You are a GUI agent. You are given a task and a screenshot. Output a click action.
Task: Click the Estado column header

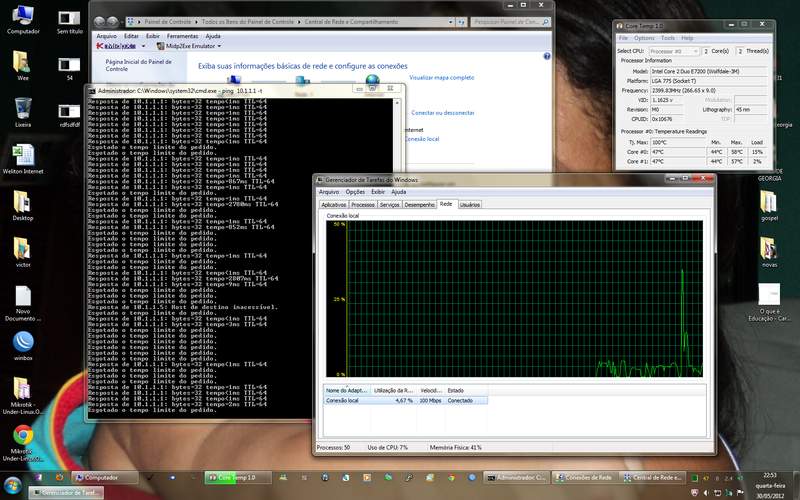[x=466, y=391]
